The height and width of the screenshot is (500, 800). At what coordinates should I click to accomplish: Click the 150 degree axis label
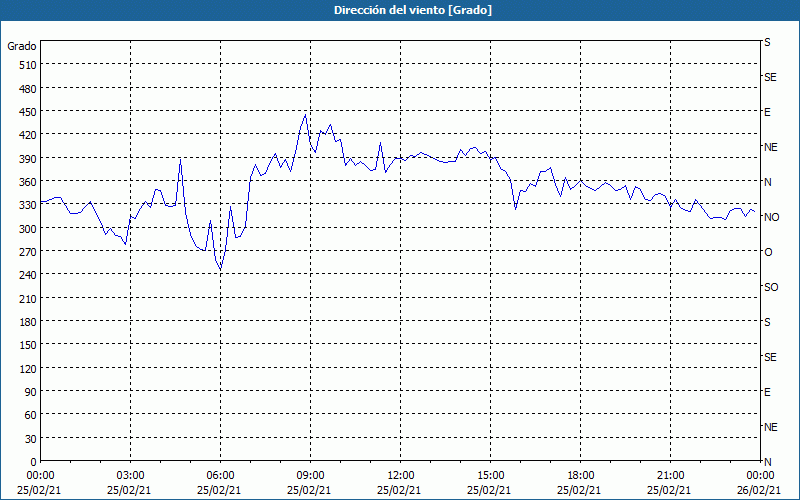[x=28, y=345]
